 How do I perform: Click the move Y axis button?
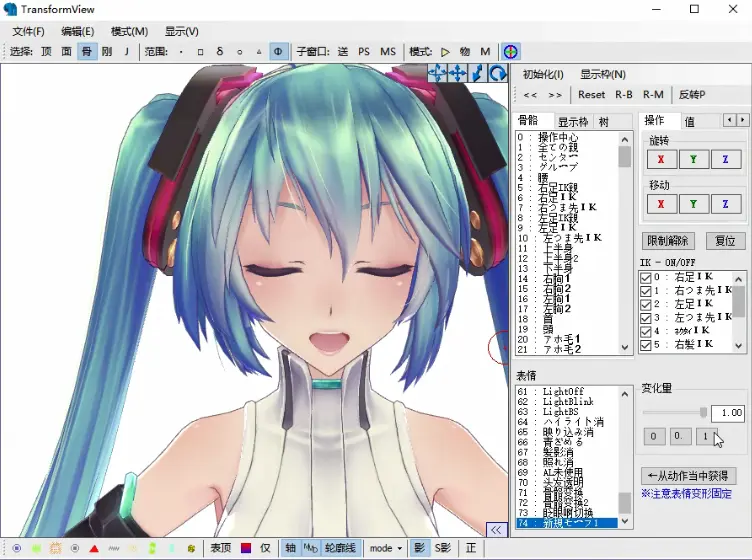point(693,204)
